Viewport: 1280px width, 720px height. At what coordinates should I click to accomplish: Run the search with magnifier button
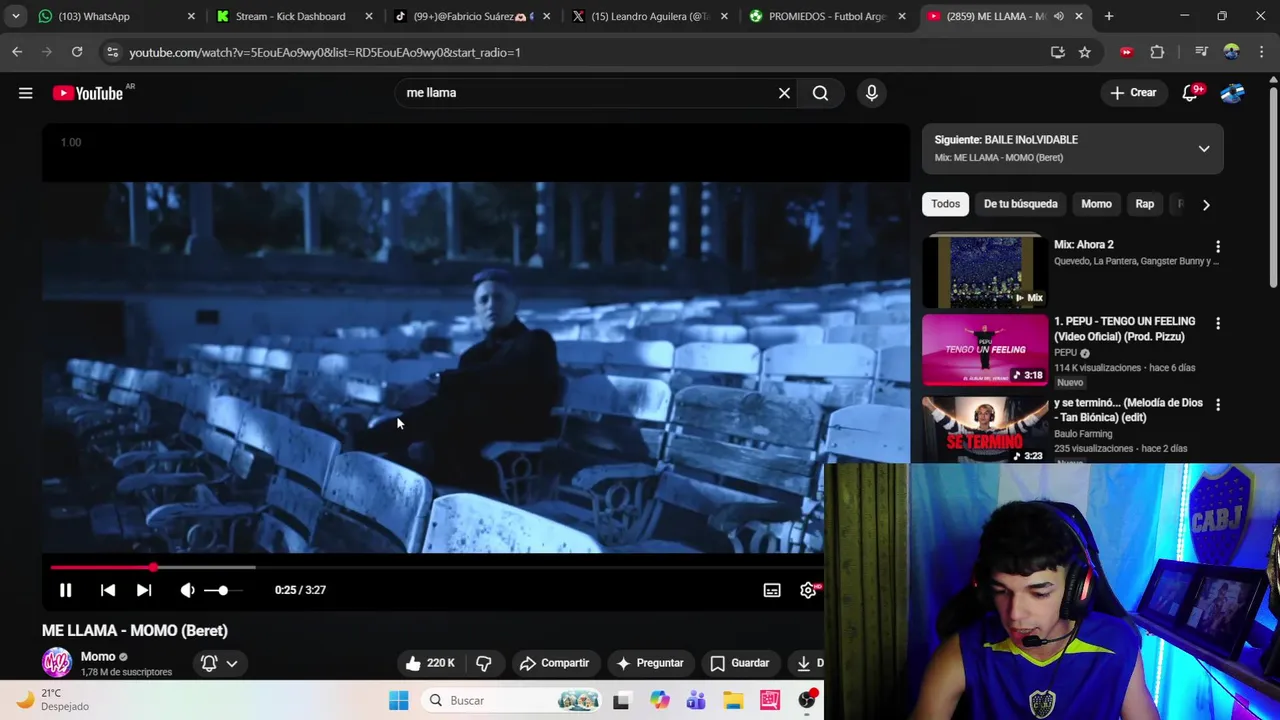820,93
